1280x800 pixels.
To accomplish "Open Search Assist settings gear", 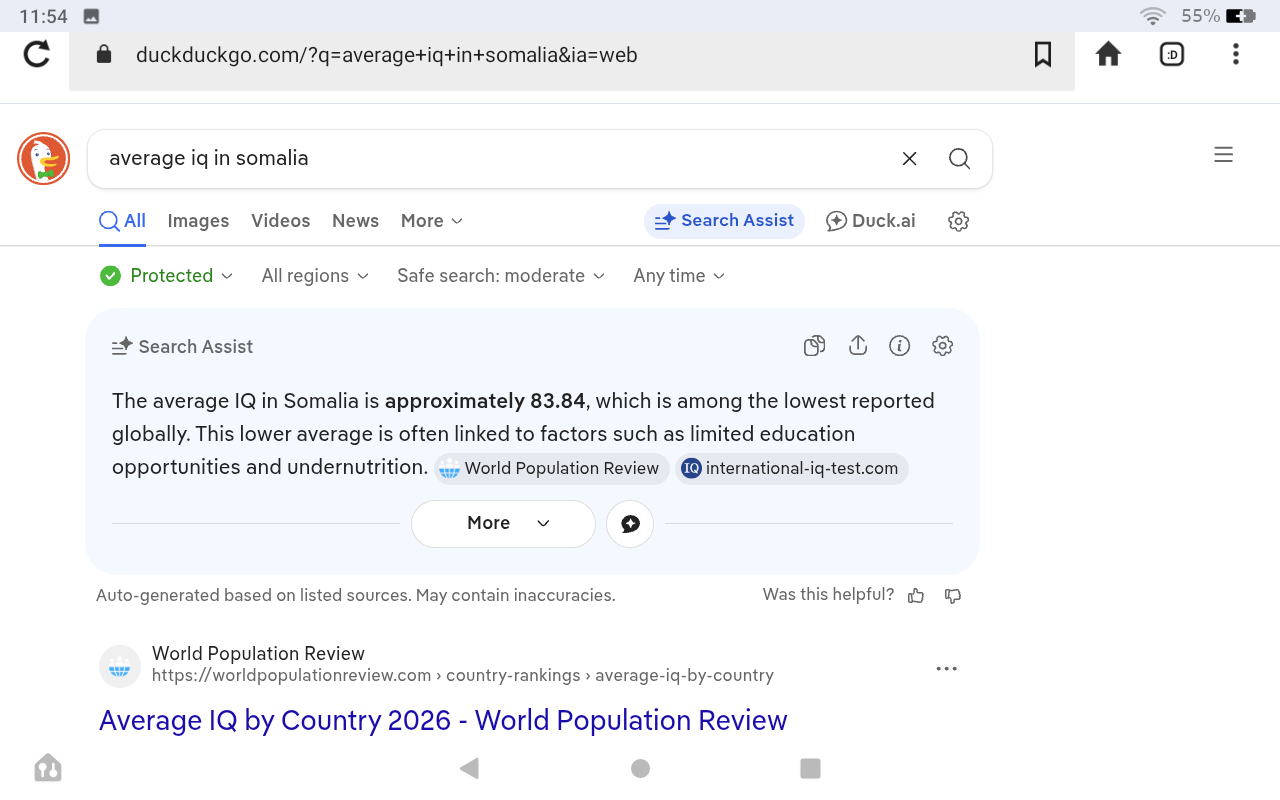I will coord(942,346).
